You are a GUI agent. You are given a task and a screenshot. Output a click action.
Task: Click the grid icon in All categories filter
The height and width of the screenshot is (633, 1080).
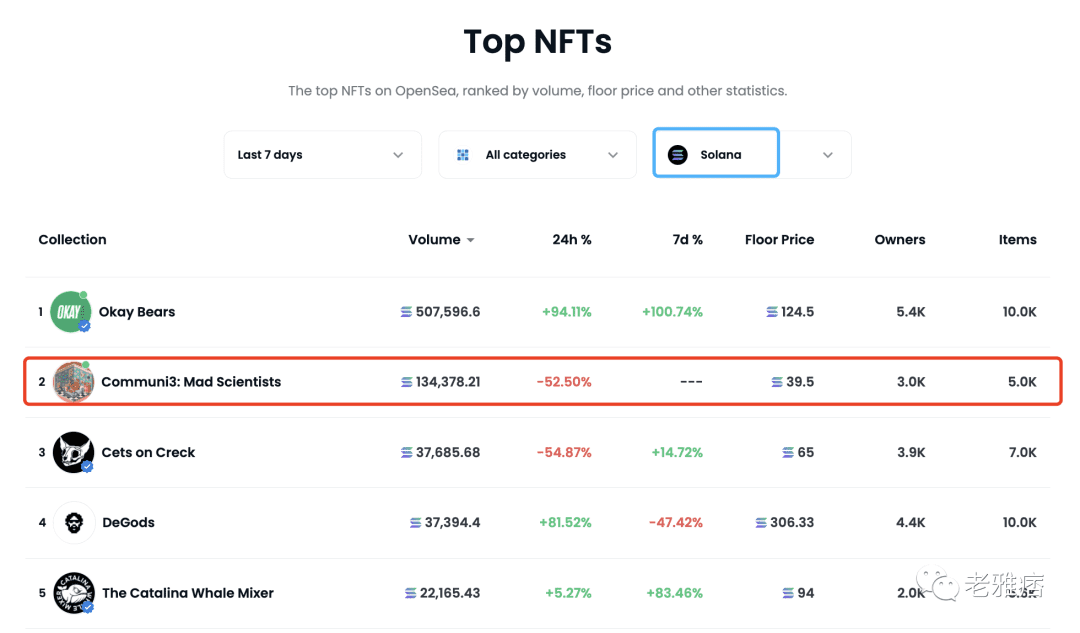(x=463, y=155)
